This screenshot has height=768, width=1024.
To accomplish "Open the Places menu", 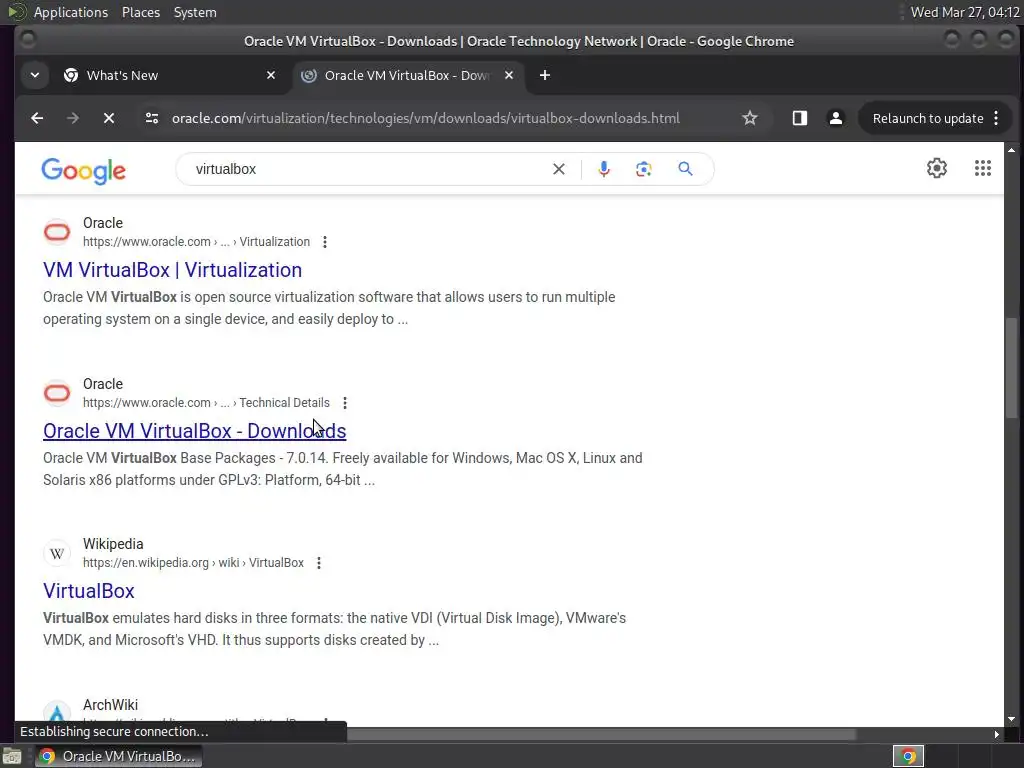I will [141, 12].
